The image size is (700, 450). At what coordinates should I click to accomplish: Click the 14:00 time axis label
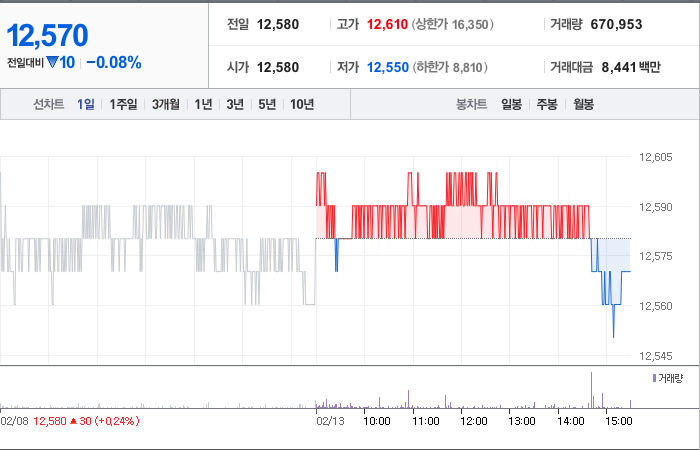click(571, 421)
